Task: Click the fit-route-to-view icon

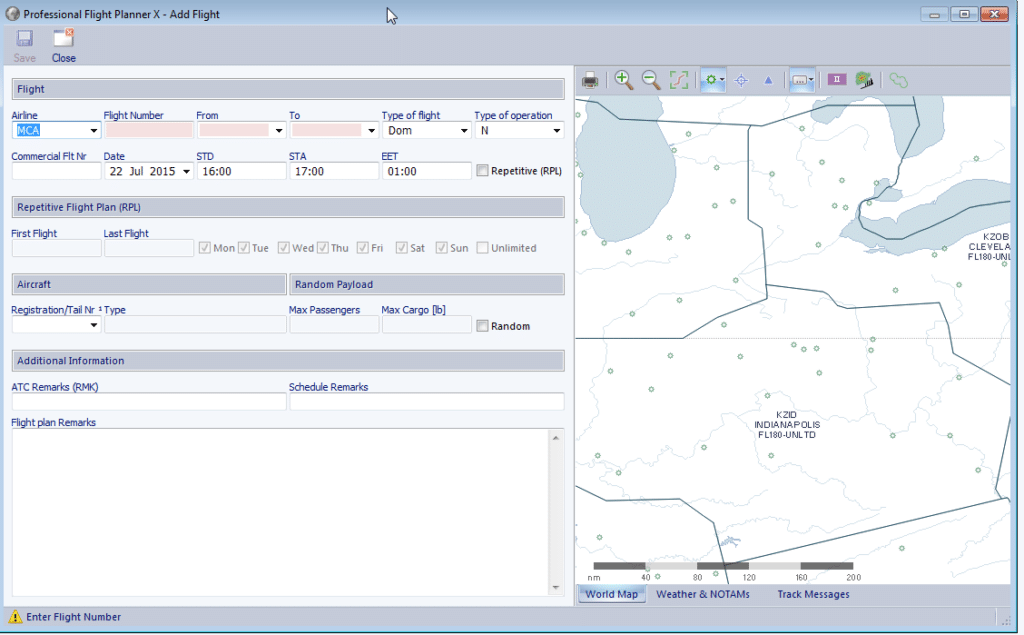Action: click(678, 80)
